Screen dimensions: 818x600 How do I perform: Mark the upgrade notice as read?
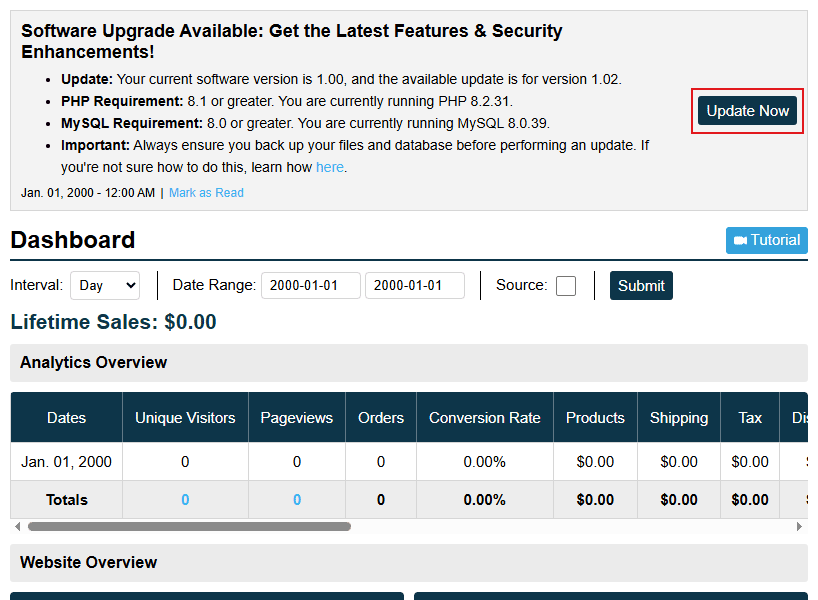coord(206,193)
